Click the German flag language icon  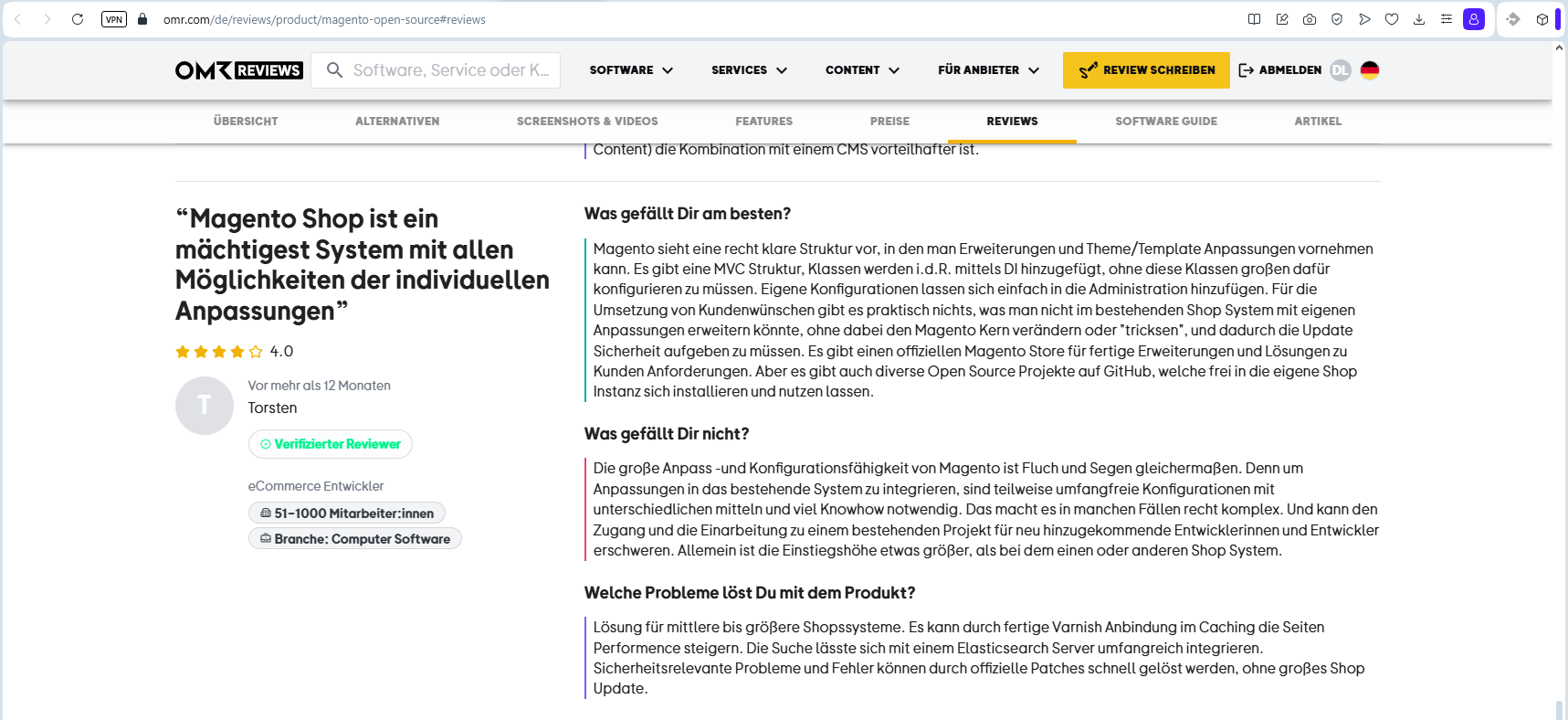point(1369,70)
